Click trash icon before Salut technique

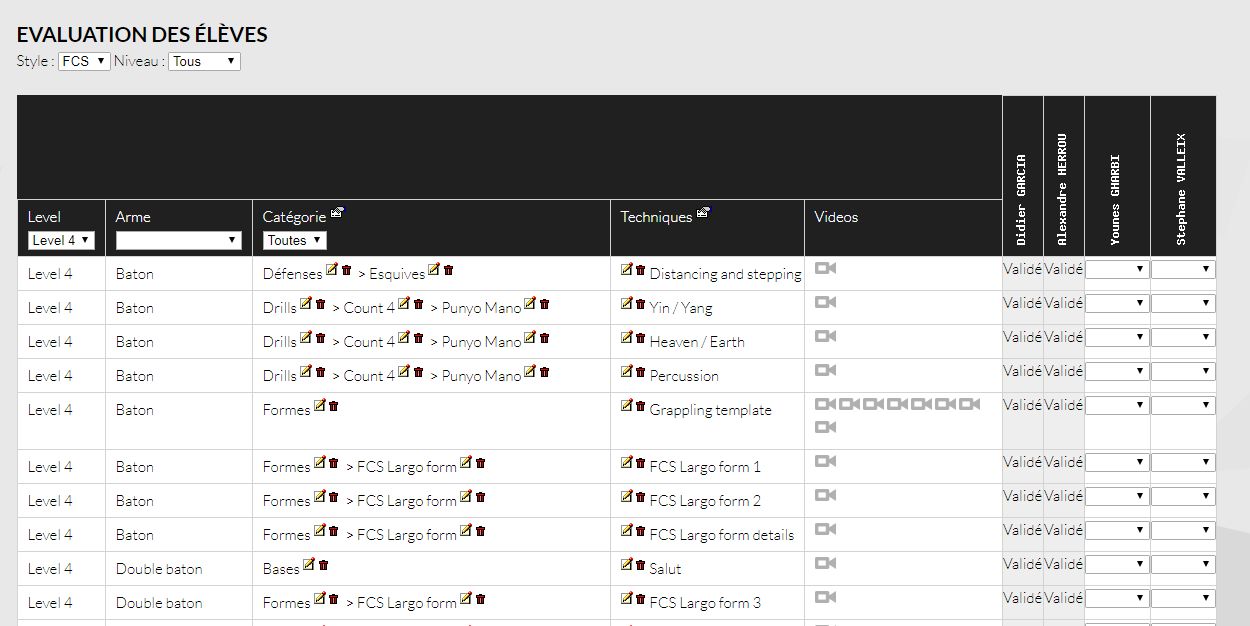pyautogui.click(x=640, y=565)
